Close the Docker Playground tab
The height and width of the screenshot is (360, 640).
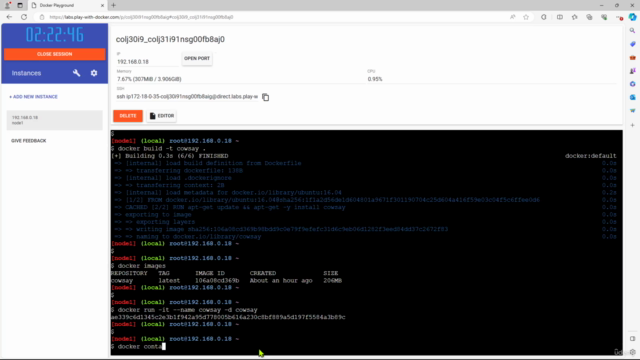[x=102, y=5]
